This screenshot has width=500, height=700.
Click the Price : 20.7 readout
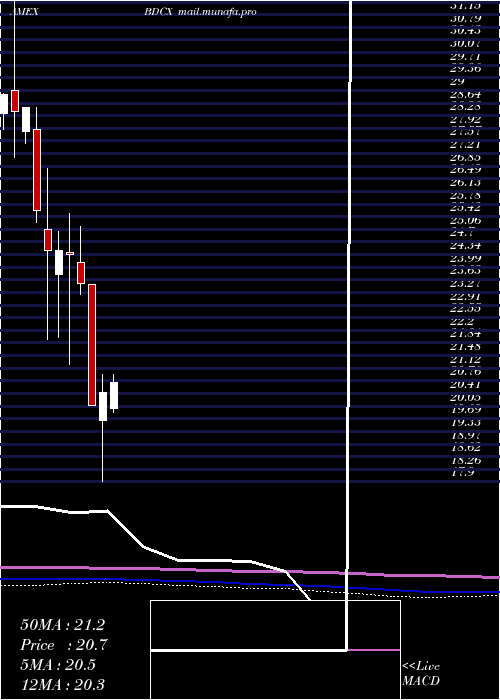coord(64,645)
